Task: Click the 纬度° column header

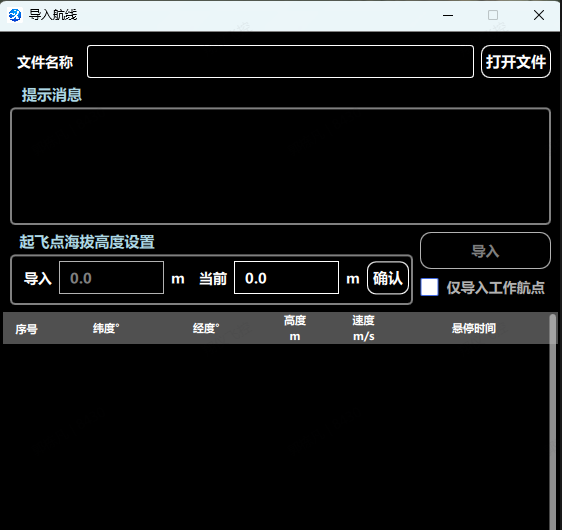Action: pos(106,328)
